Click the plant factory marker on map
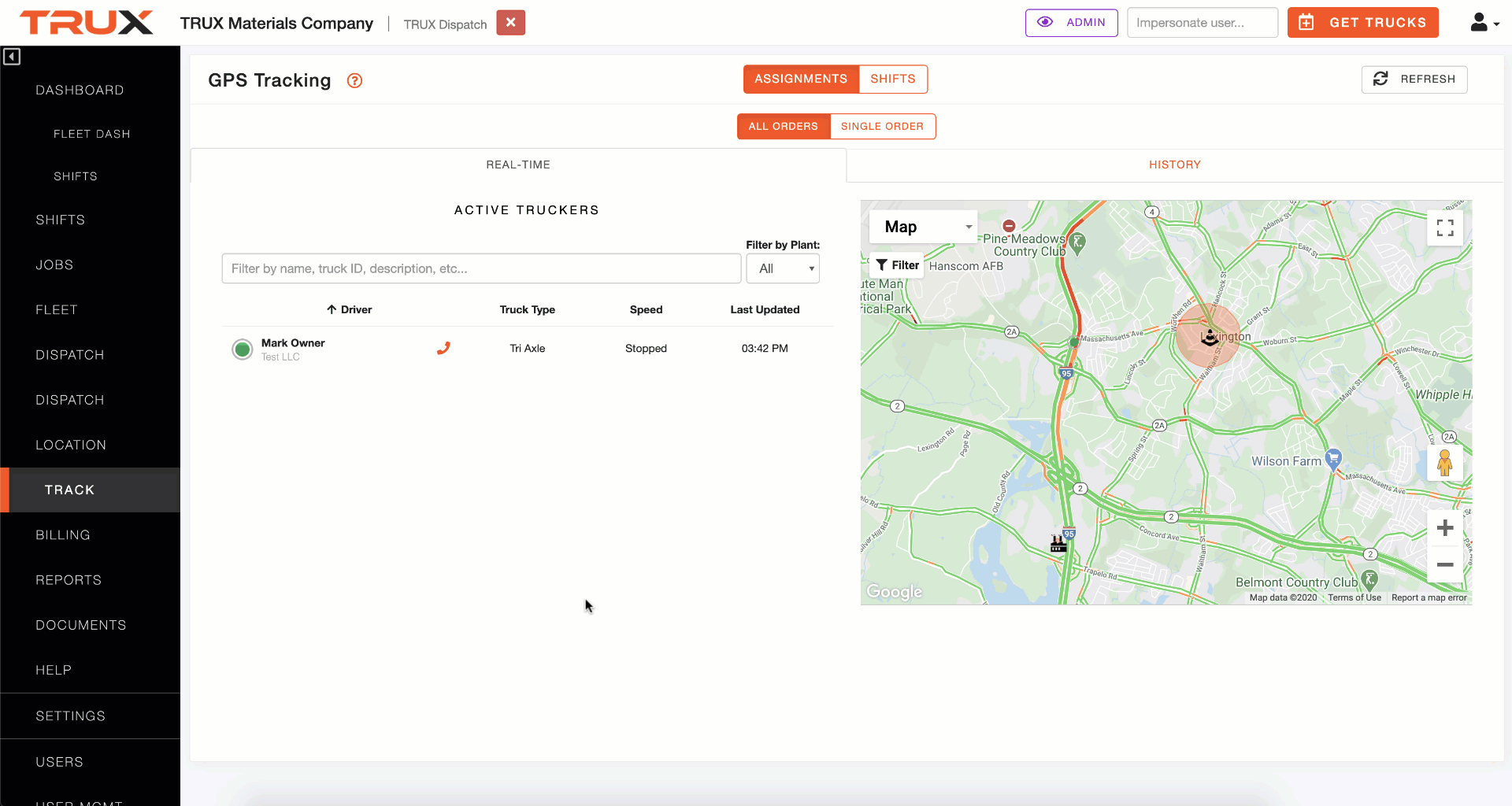Viewport: 1512px width, 806px height. pyautogui.click(x=1058, y=544)
